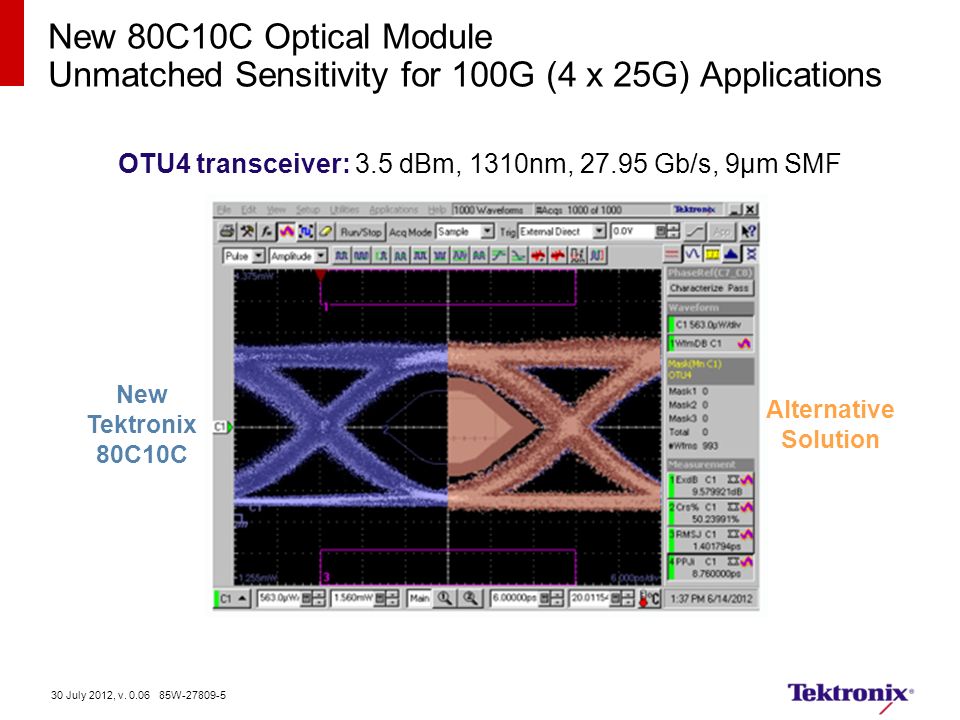Click the eighth pulse measurement icon
Screen dimensions: 960x720
(478, 255)
